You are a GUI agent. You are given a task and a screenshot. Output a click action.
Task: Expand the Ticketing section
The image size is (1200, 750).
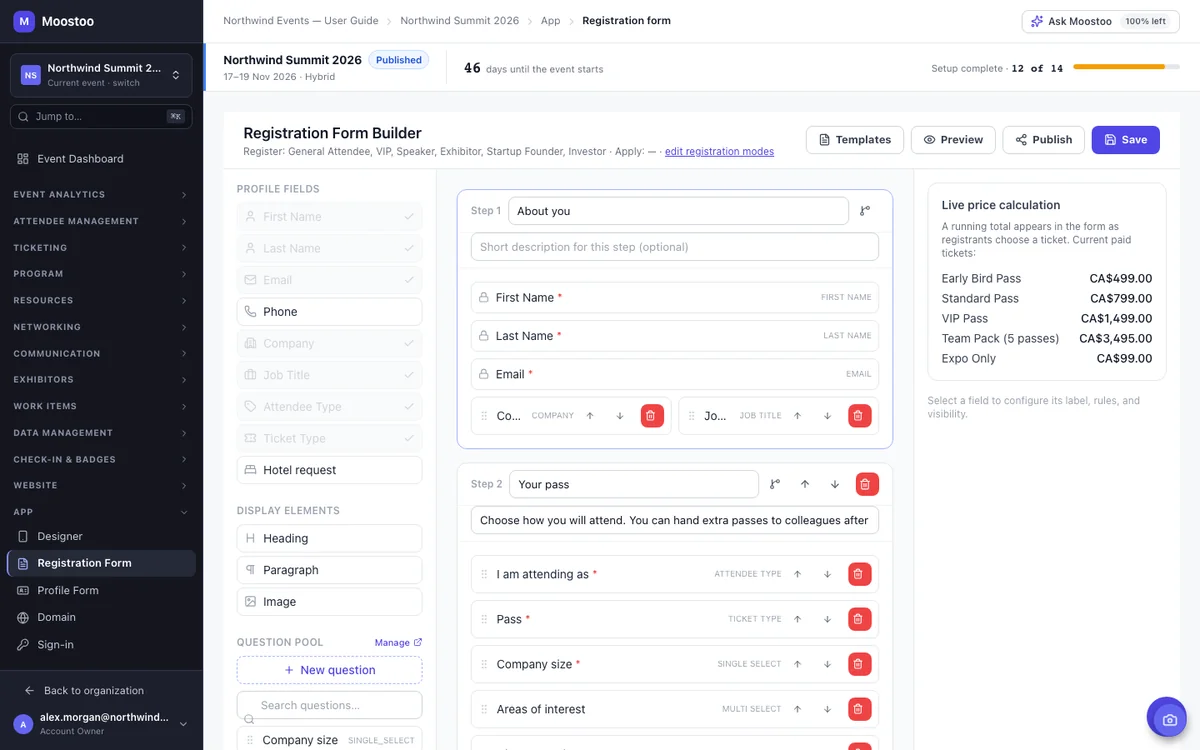(101, 248)
